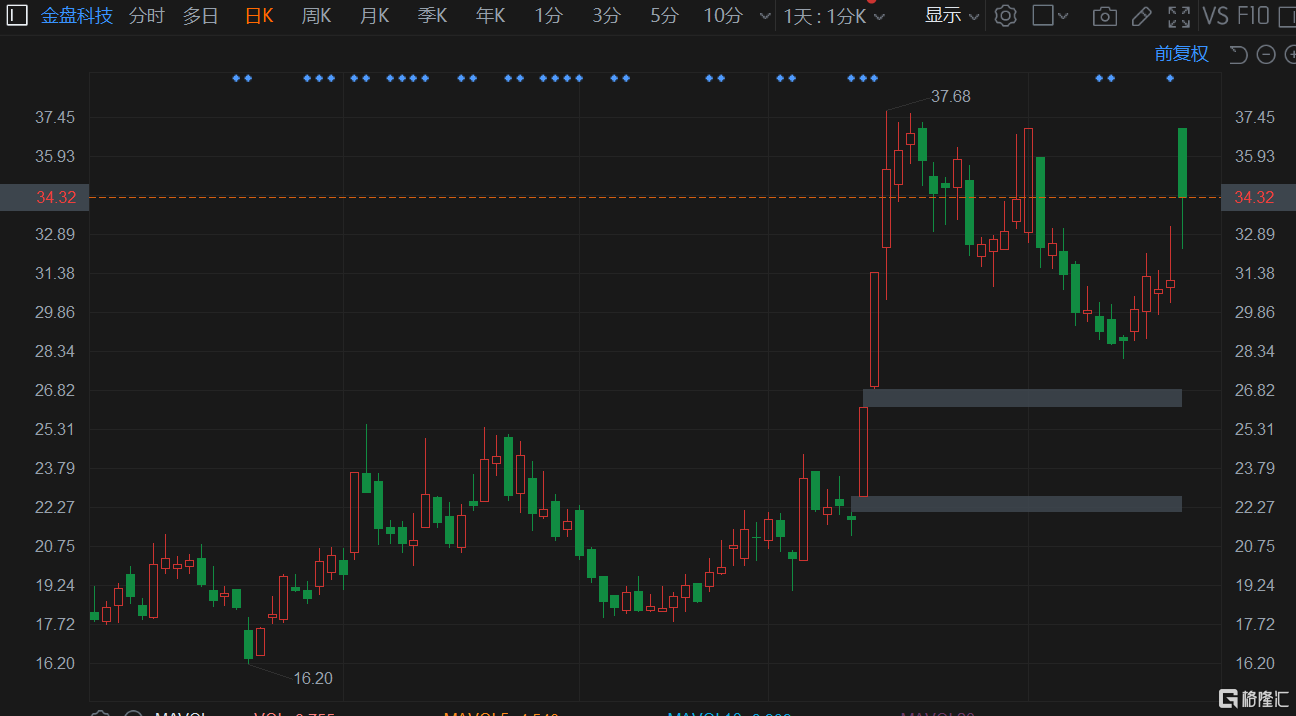Click the left axis label 29.86
This screenshot has height=716, width=1296.
click(x=56, y=312)
